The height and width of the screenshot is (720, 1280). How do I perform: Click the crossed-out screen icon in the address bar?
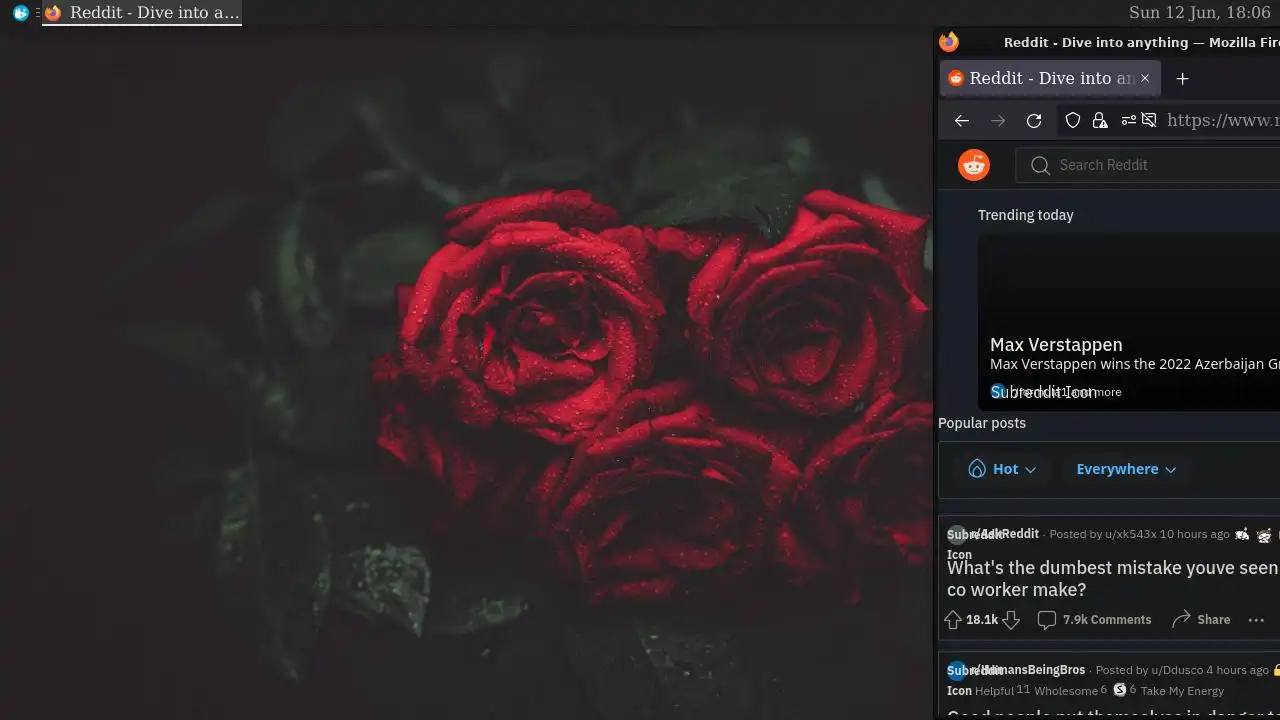(1149, 121)
